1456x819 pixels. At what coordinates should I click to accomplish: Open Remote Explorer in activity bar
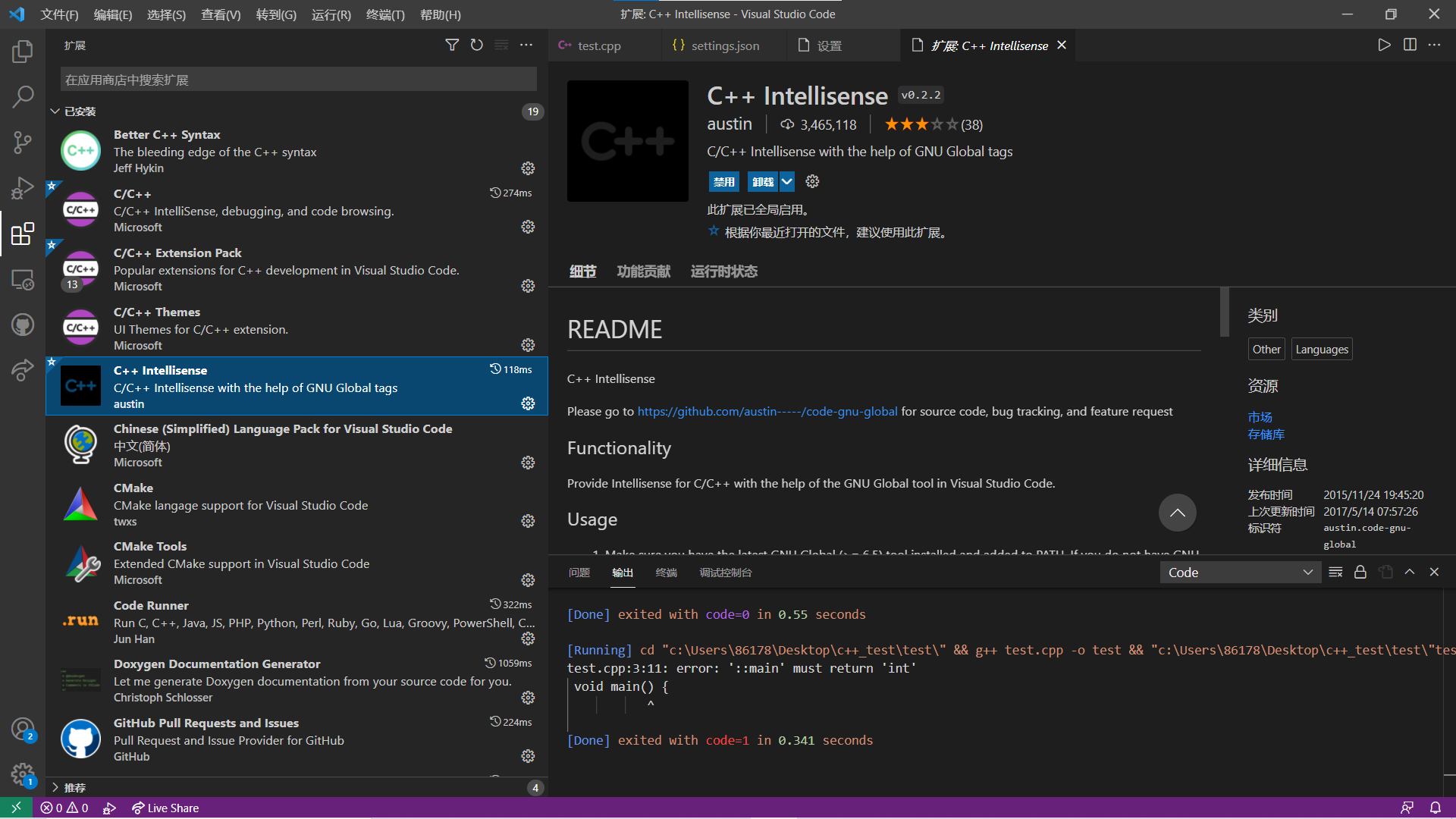pos(23,280)
